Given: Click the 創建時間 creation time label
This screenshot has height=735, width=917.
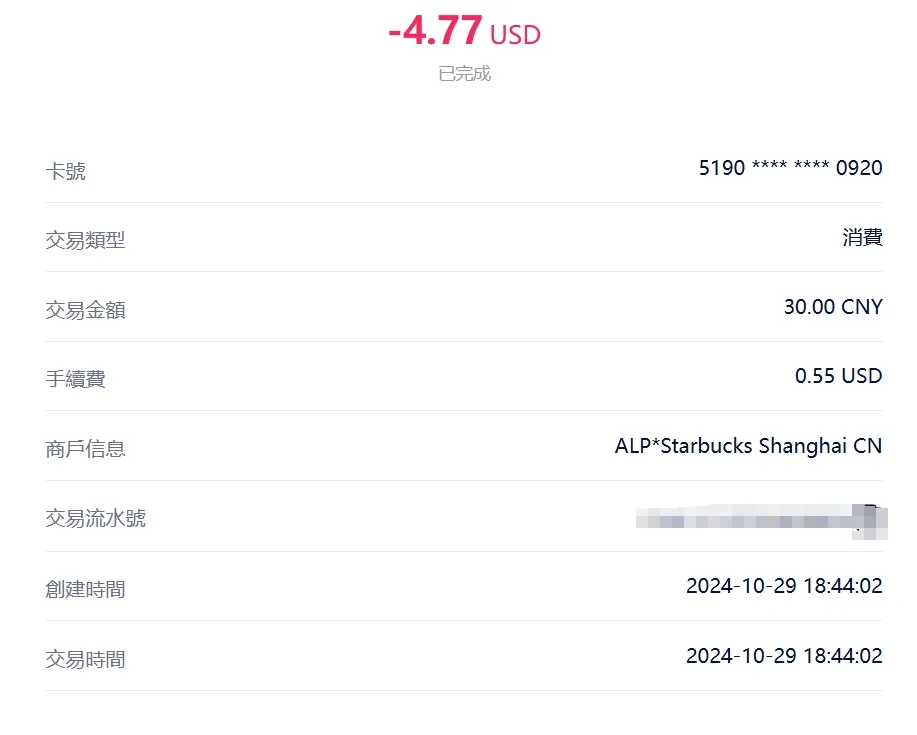Looking at the screenshot, I should coord(85,589).
